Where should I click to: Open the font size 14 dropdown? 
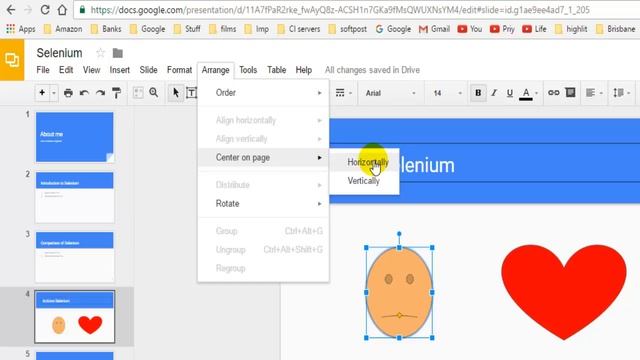(447, 93)
